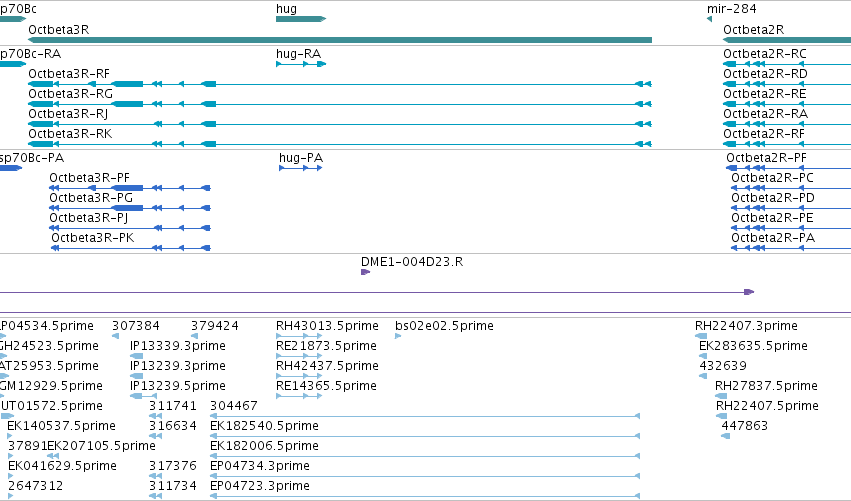Select protein Octbeta3R-PF
This screenshot has width=851, height=501.
tap(90, 178)
